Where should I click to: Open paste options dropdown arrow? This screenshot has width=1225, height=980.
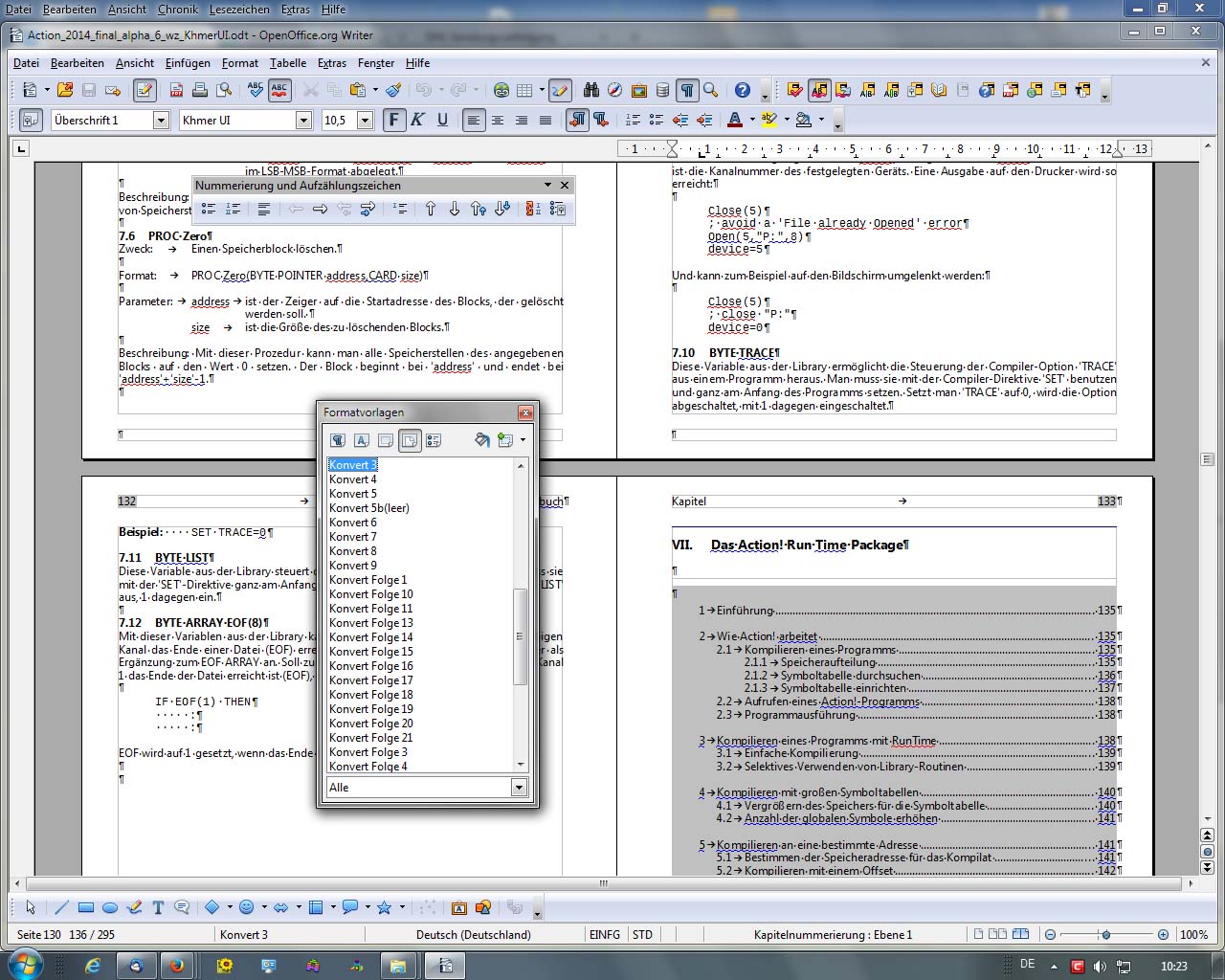coord(375,90)
